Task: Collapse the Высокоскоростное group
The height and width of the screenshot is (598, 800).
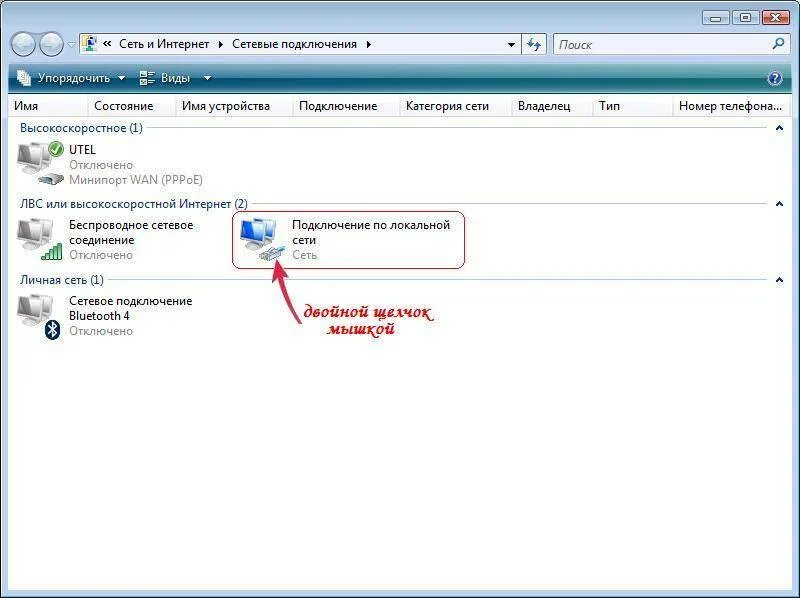Action: [x=779, y=128]
